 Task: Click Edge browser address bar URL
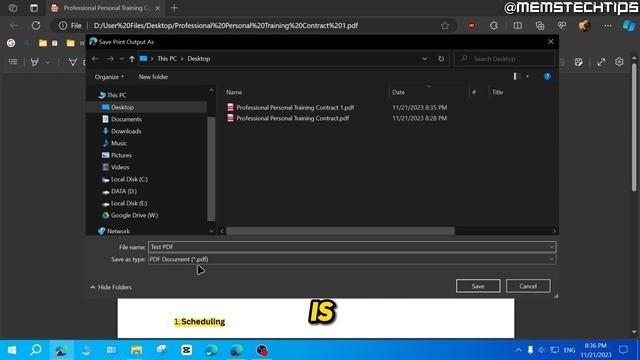pos(226,25)
